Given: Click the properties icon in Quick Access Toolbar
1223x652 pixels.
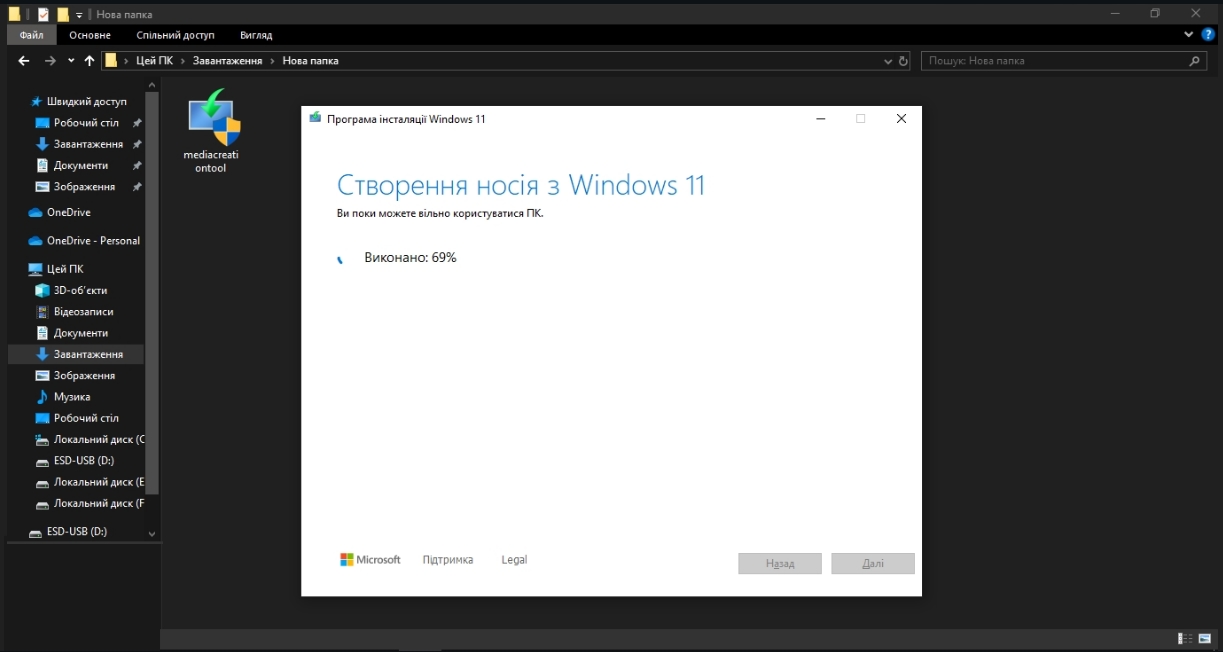Looking at the screenshot, I should coord(43,14).
